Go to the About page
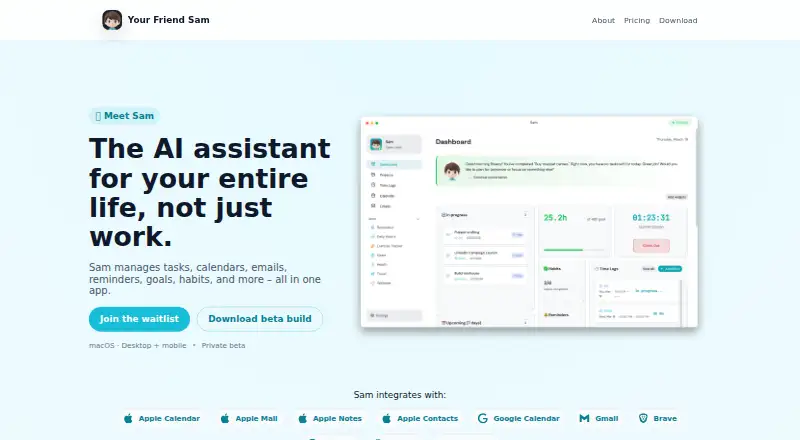The height and width of the screenshot is (440, 800). 603,20
